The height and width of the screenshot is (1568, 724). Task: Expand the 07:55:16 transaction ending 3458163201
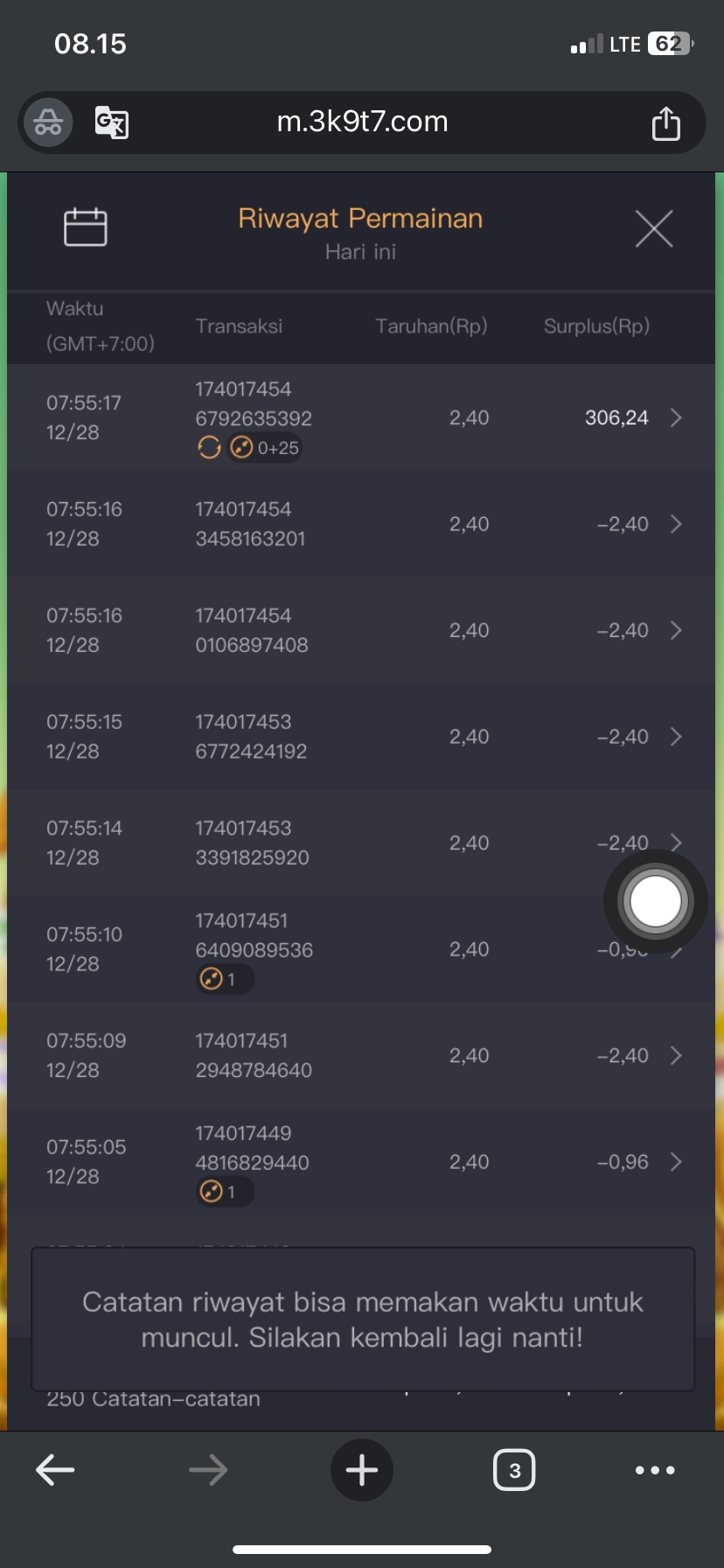tap(676, 524)
